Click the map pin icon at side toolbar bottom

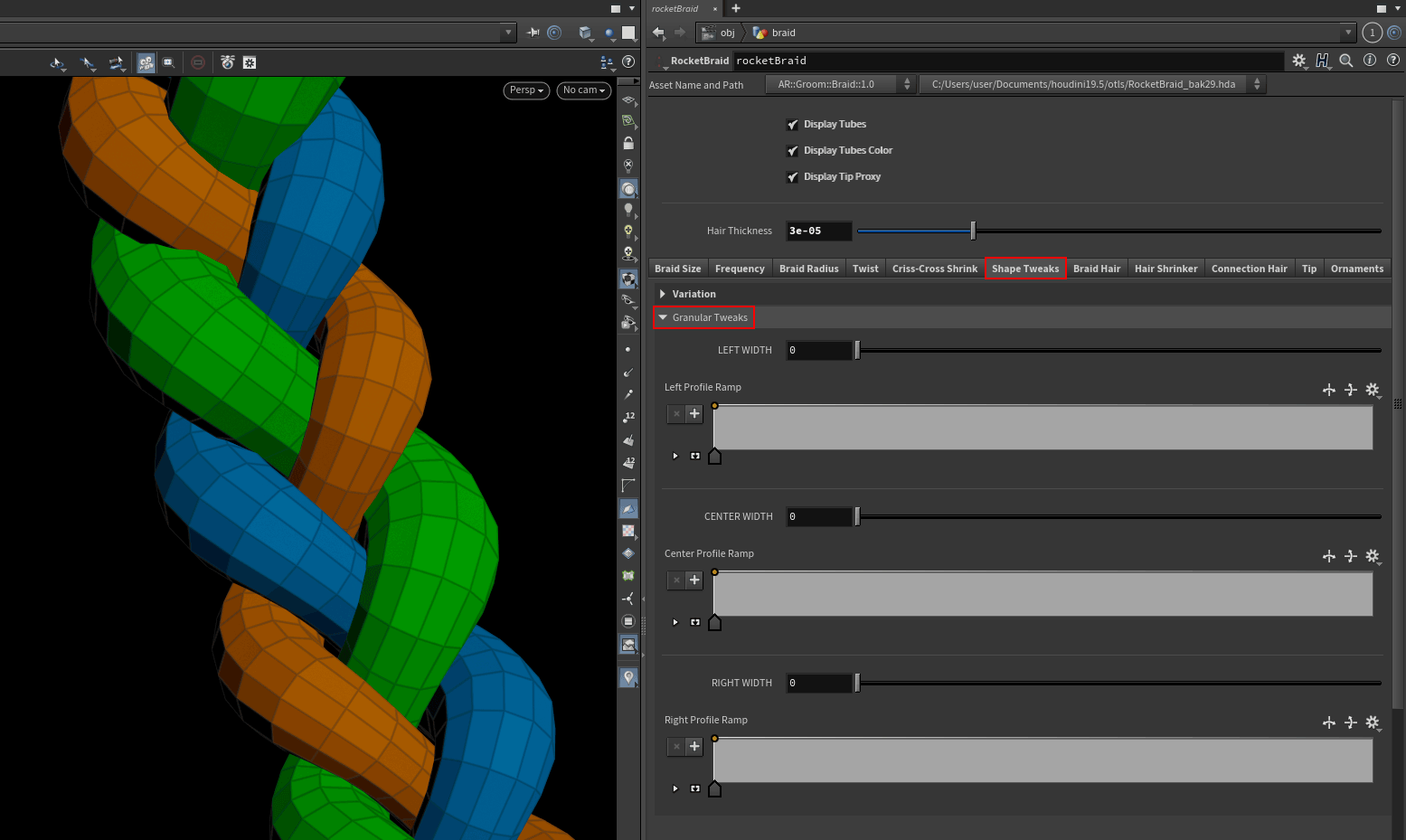pos(628,677)
